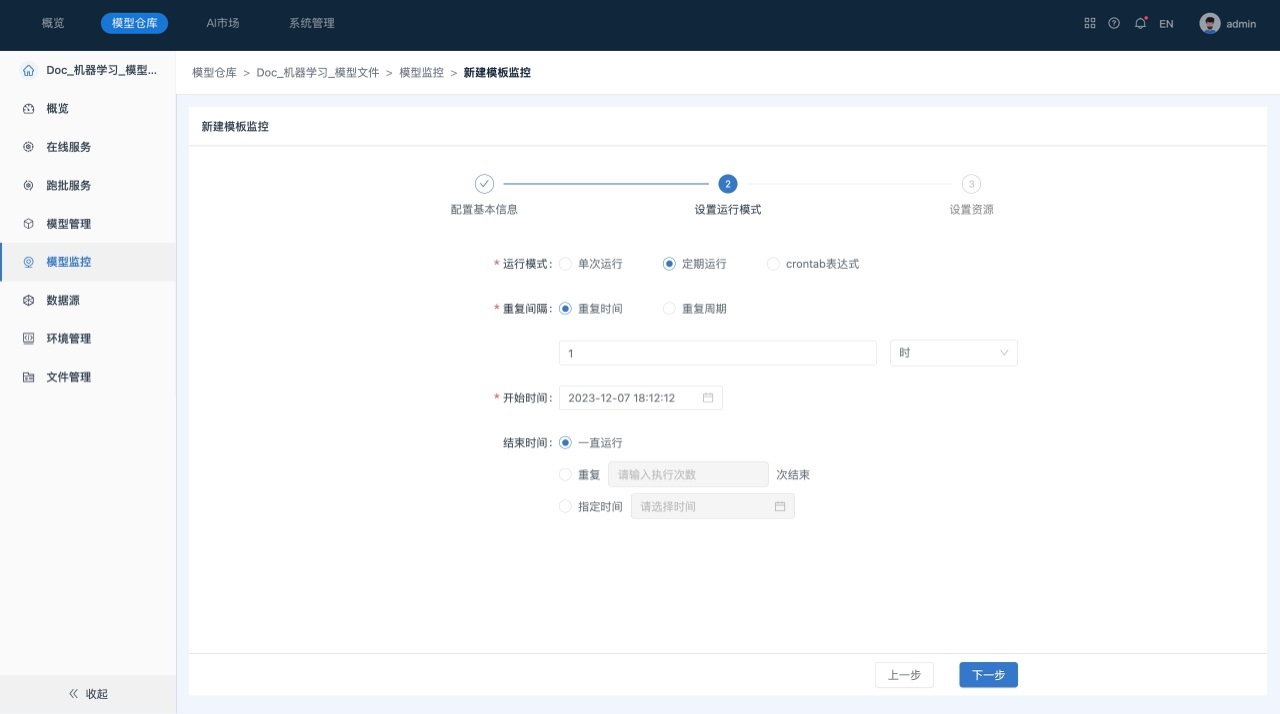Click the admin user avatar
The width and height of the screenshot is (1280, 714).
(x=1210, y=23)
